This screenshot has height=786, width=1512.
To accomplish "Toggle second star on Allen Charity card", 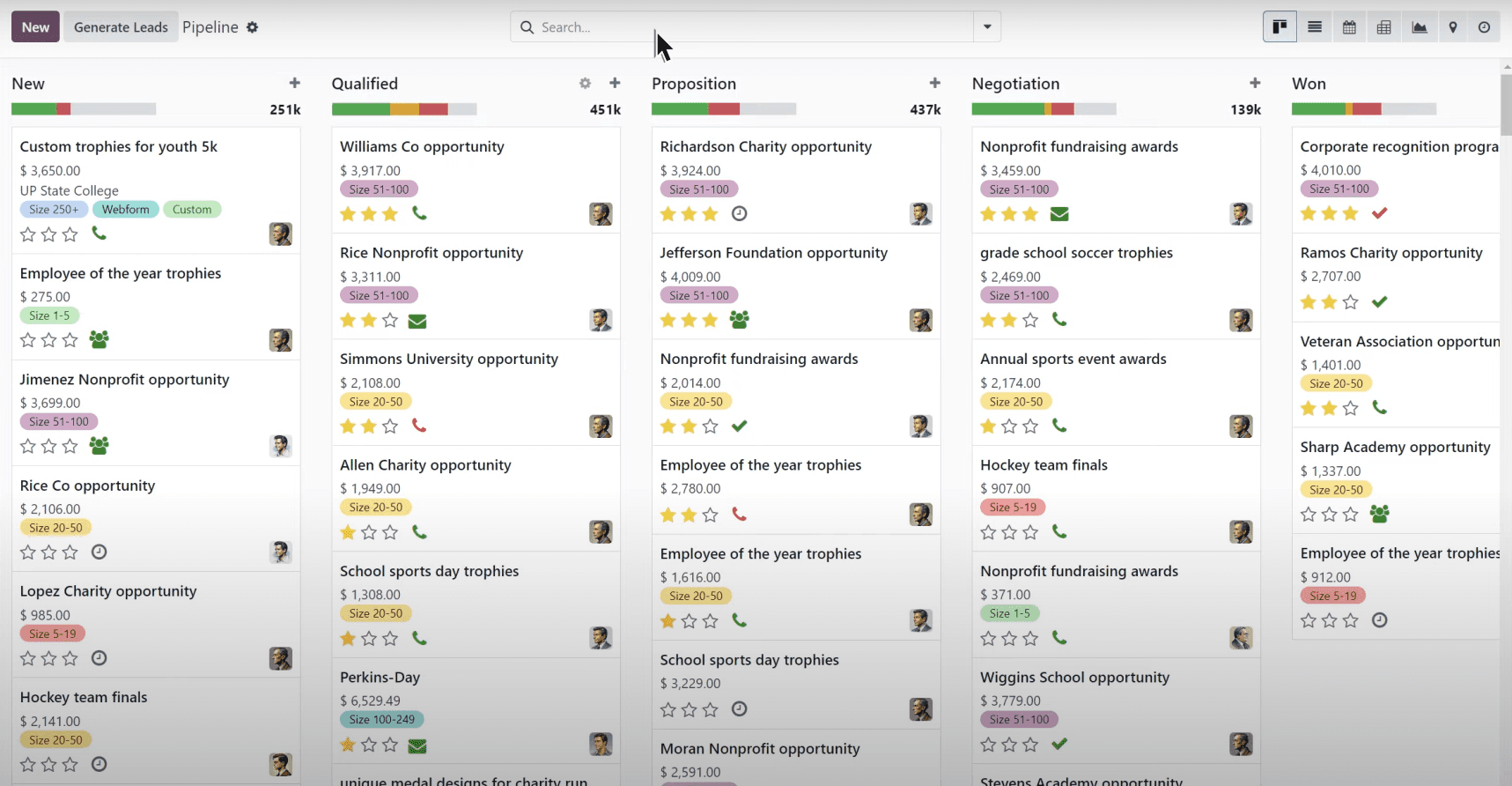I will (369, 532).
